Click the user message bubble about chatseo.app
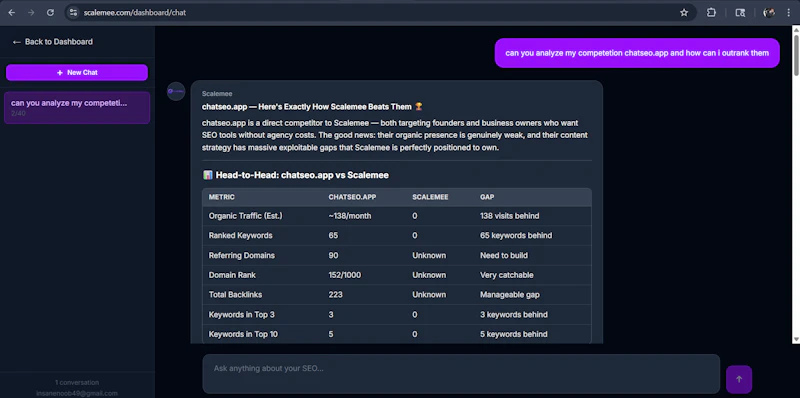The image size is (800, 398). click(x=637, y=53)
